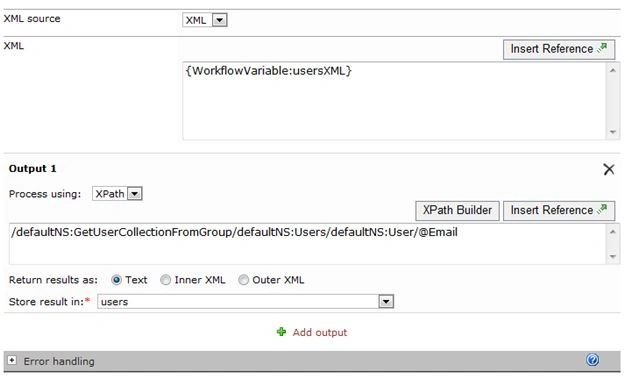The height and width of the screenshot is (378, 624).
Task: Click the Process using label
Action: point(45,194)
